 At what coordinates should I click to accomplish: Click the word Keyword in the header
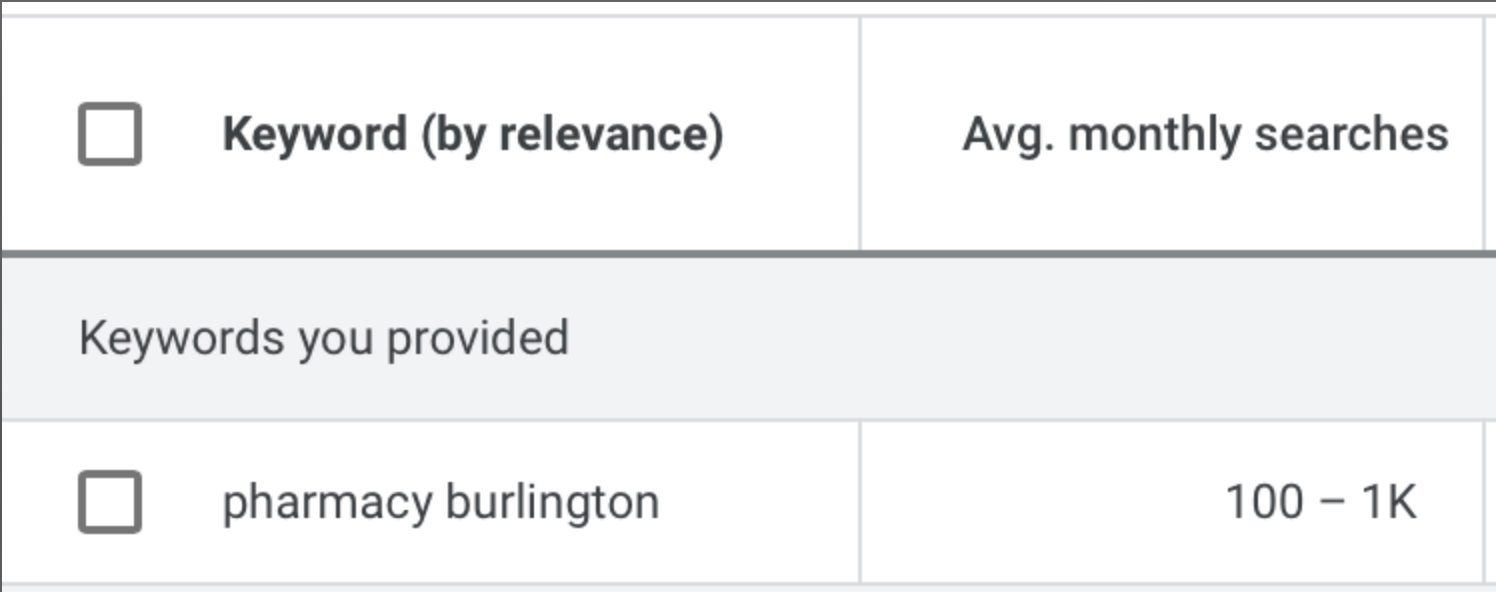click(x=314, y=134)
